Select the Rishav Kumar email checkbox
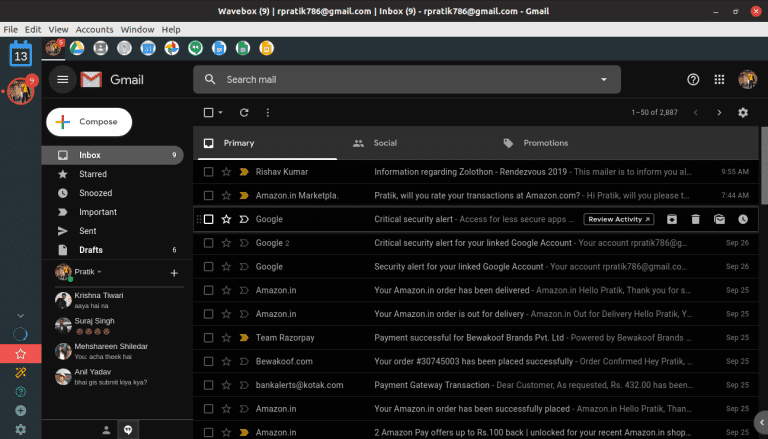Viewport: 768px width, 439px height. (x=209, y=172)
